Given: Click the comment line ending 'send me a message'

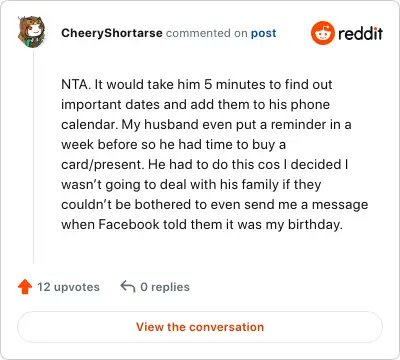Looking at the screenshot, I should pyautogui.click(x=215, y=204).
